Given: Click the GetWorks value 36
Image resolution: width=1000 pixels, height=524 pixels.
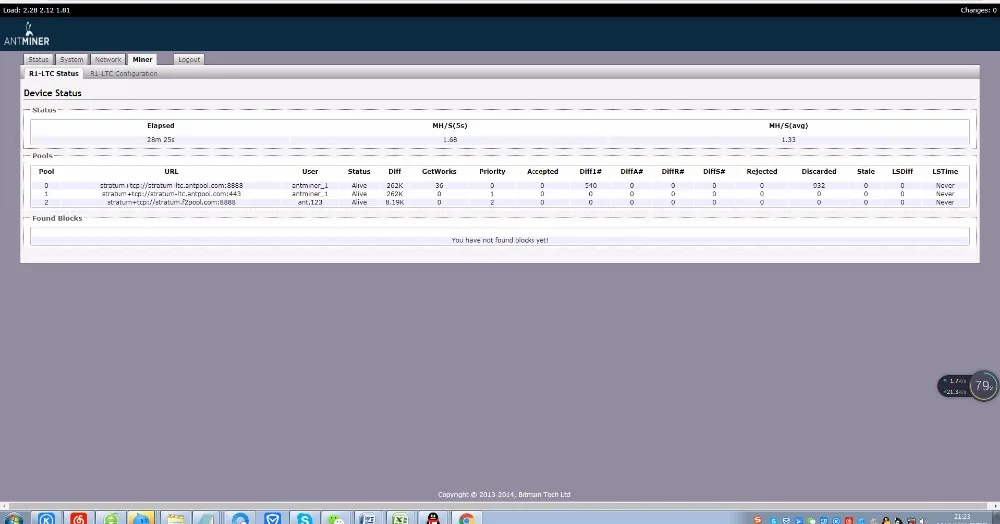Looking at the screenshot, I should 439,186.
